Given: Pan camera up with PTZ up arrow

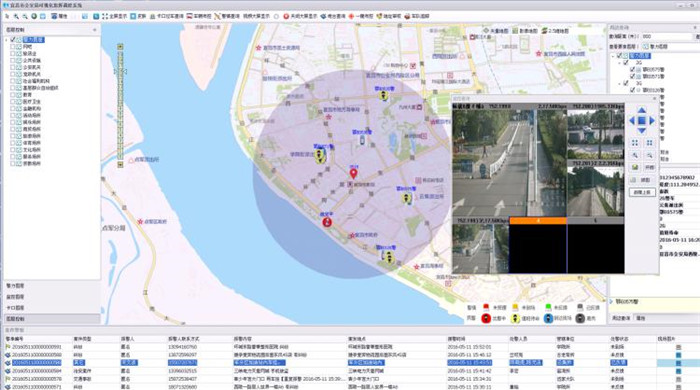Looking at the screenshot, I should [x=642, y=110].
